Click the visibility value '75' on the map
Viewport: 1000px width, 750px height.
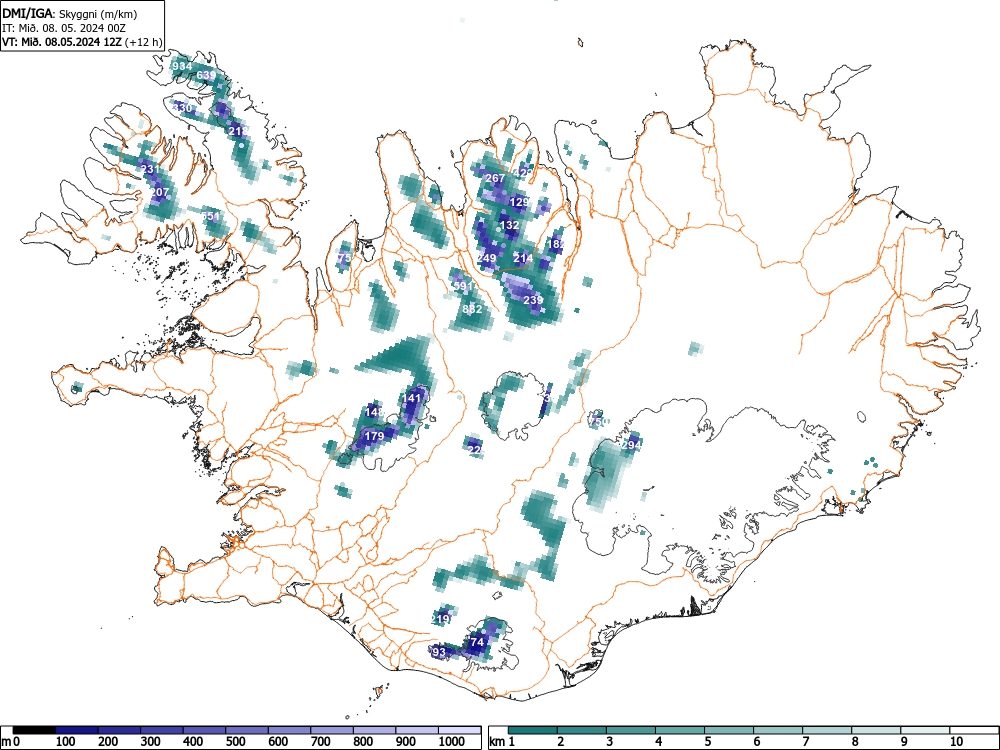[x=344, y=258]
